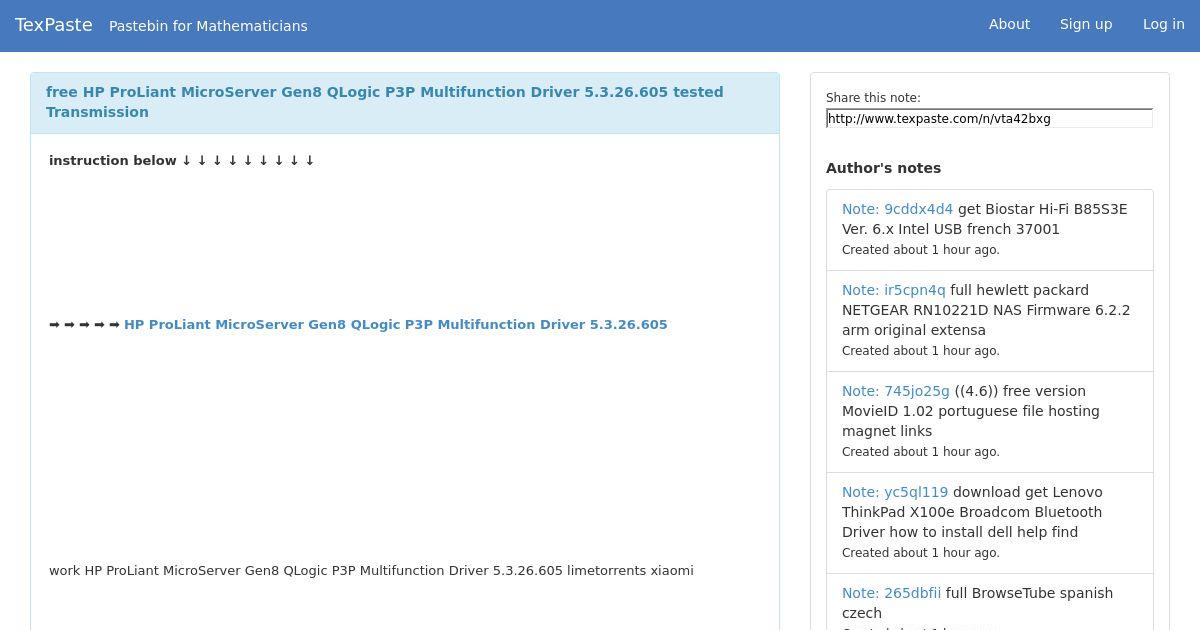Follow the HP ProLiant MicroServer driver link in body
1200x630 pixels.
(x=396, y=324)
